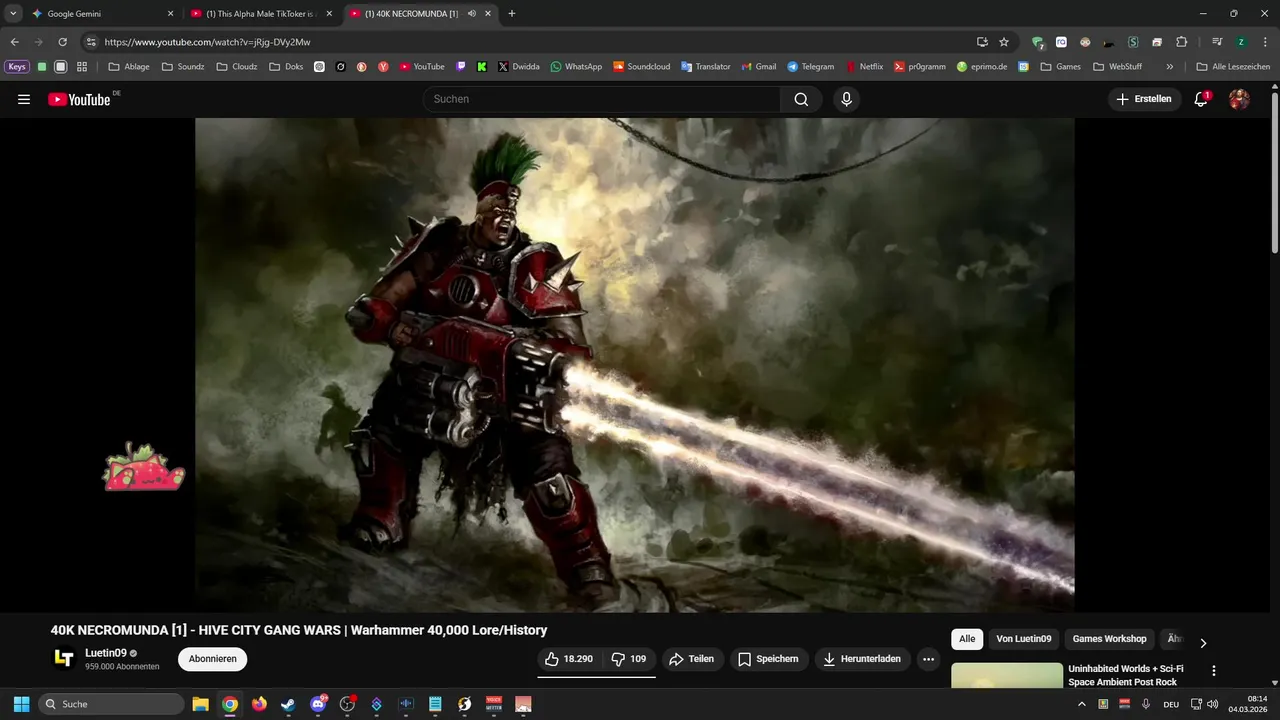The image size is (1280, 720).
Task: Open the strawberry character overlay beside video
Action: (x=144, y=467)
